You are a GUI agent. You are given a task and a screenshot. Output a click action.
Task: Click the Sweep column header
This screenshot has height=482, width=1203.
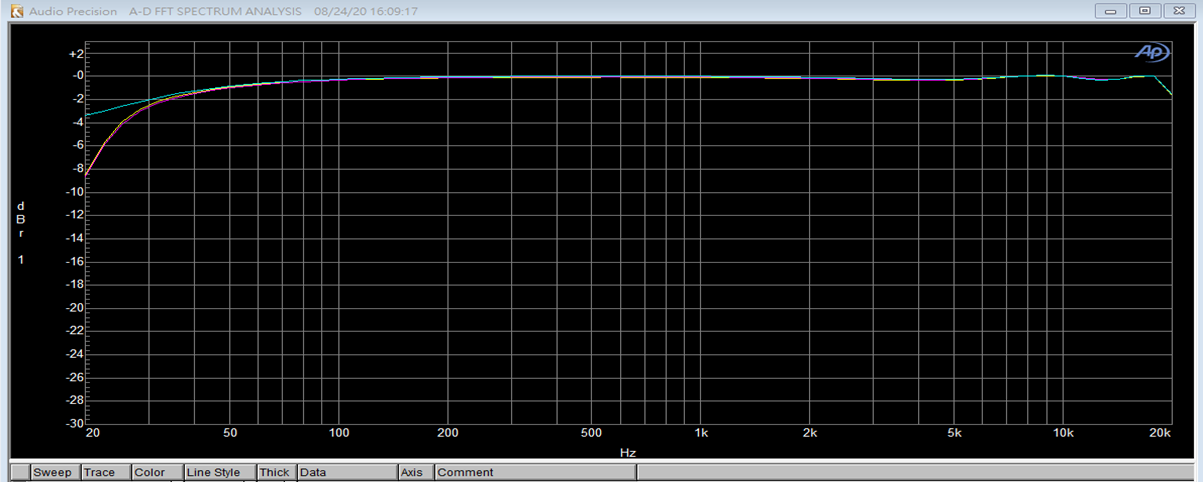(55, 472)
